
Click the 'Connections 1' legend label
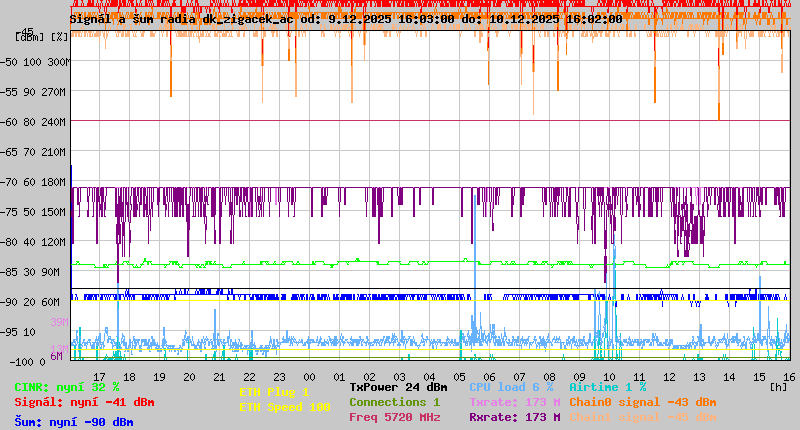pos(394,402)
